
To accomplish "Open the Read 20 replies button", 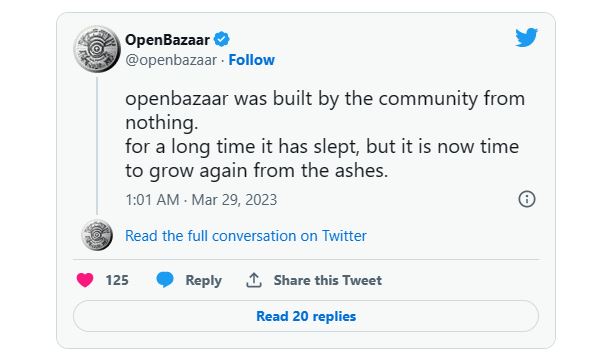I will [306, 316].
